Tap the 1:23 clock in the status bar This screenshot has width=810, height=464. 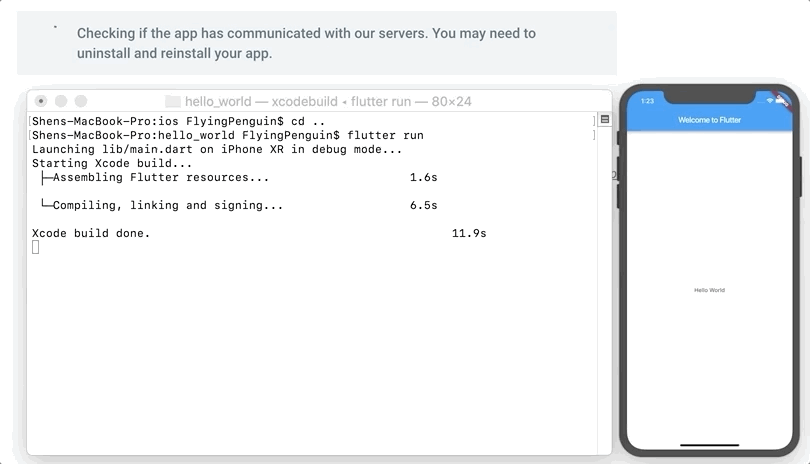[647, 100]
